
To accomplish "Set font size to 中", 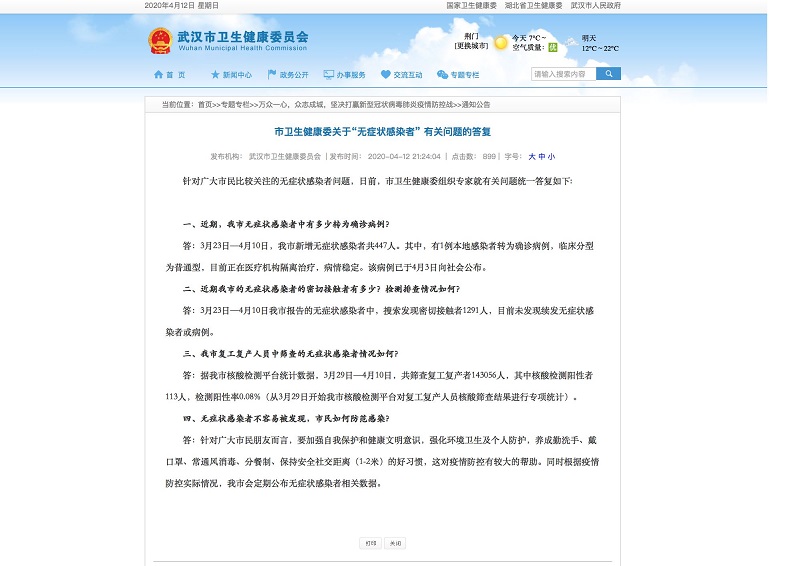I will [542, 157].
